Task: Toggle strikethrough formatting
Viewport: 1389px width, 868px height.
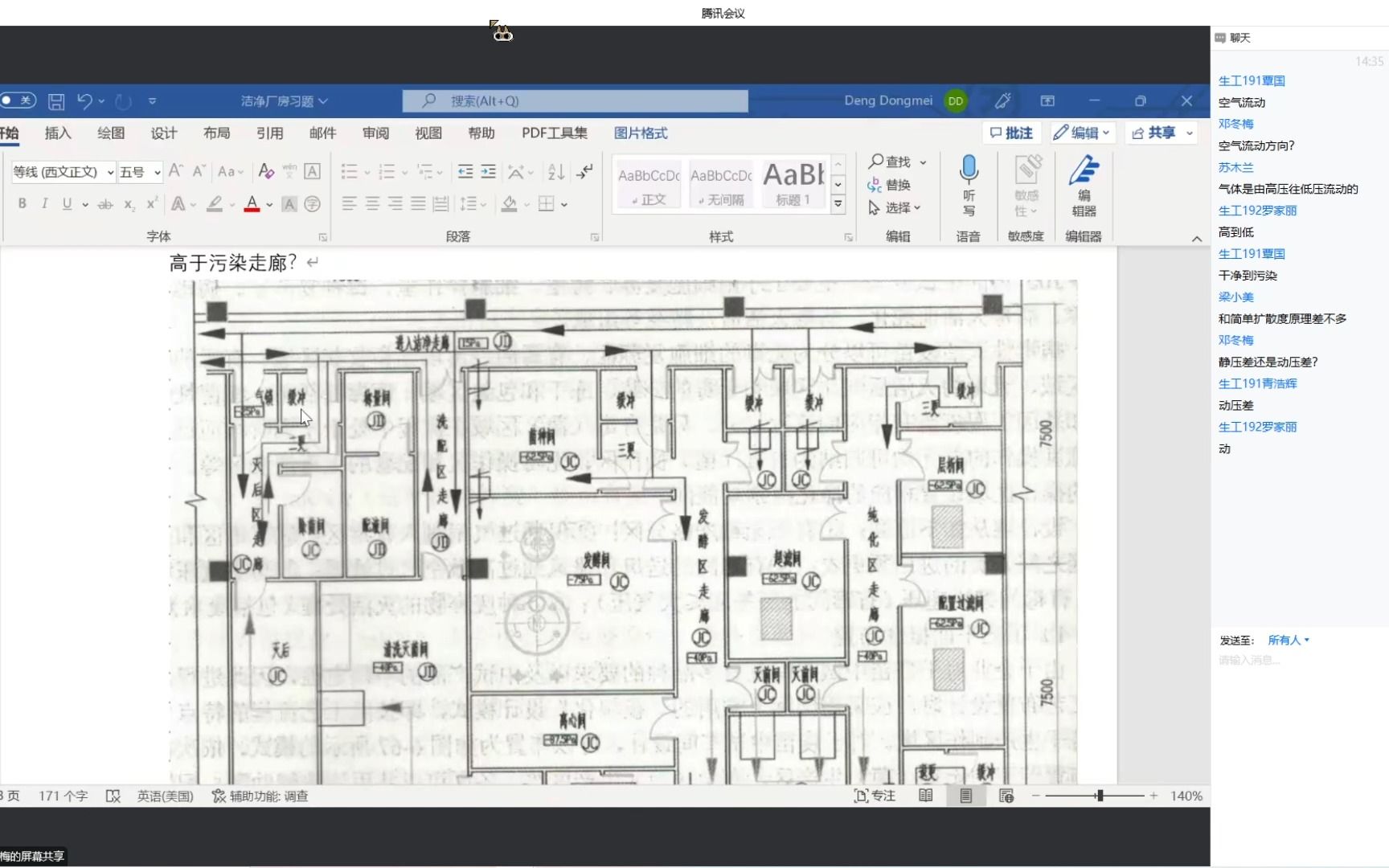Action: tap(105, 204)
